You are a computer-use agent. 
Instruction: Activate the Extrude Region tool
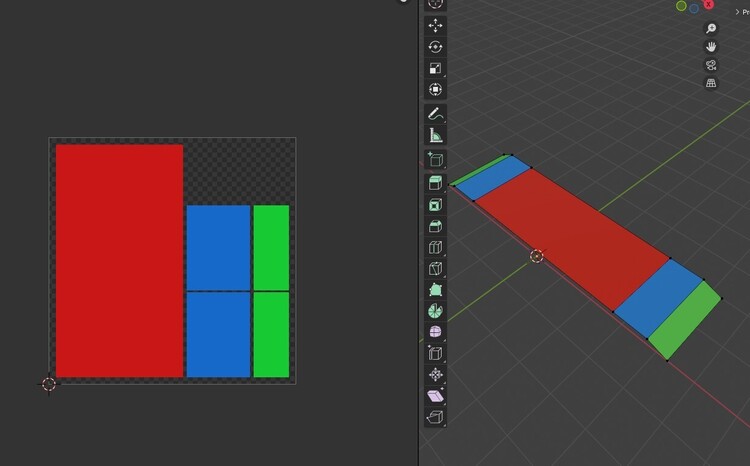(435, 183)
